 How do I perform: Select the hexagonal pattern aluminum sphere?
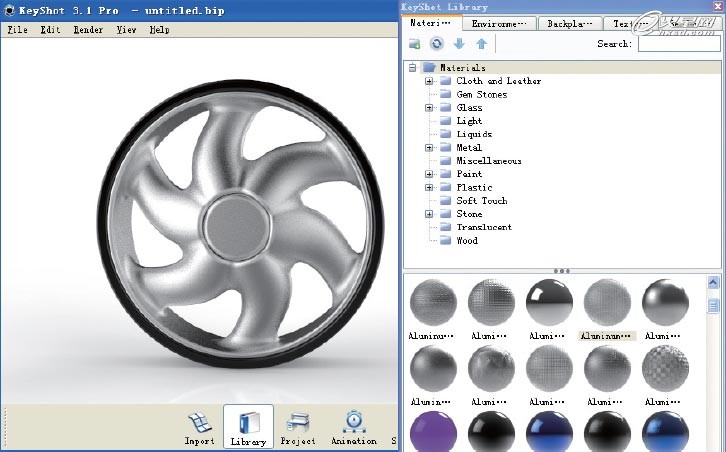(x=665, y=369)
